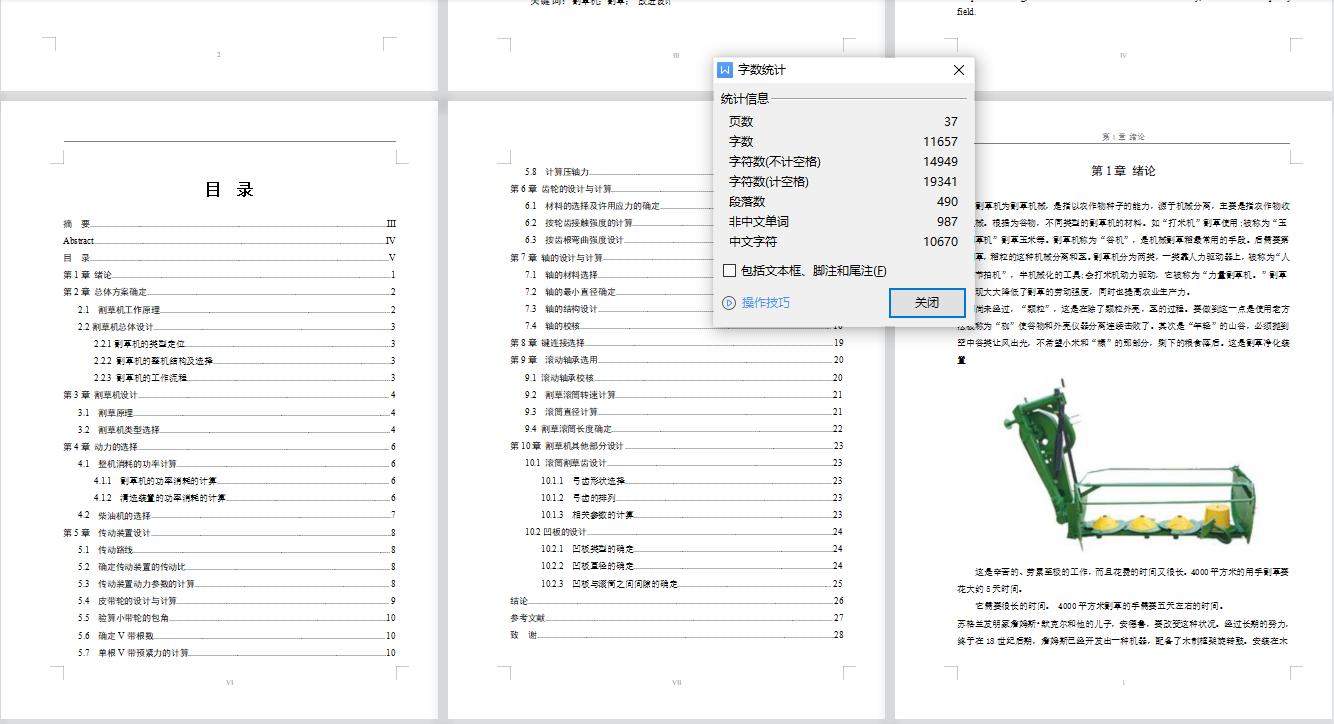Select contents entry 5.4 皮带轮的设计与计算
Screen dimensions: 1334x724
pyautogui.click(x=237, y=600)
